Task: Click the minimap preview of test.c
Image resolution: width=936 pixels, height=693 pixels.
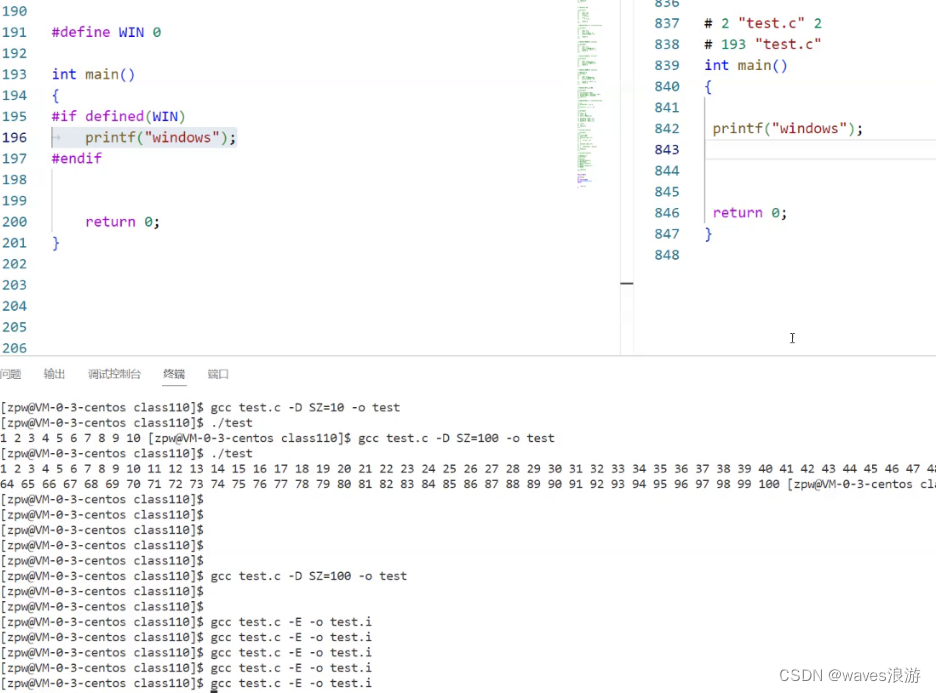Action: (x=589, y=94)
